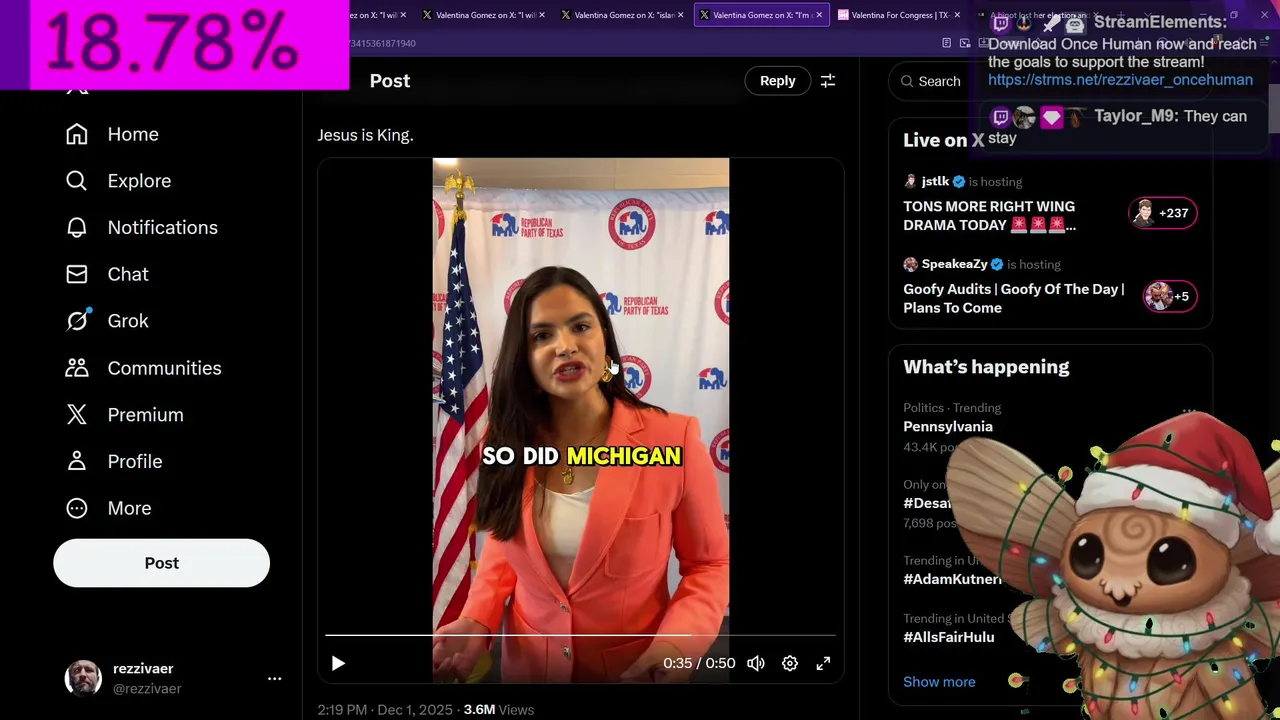Close the Valentina For Congress tab
This screenshot has width=1280, height=720.
957,15
